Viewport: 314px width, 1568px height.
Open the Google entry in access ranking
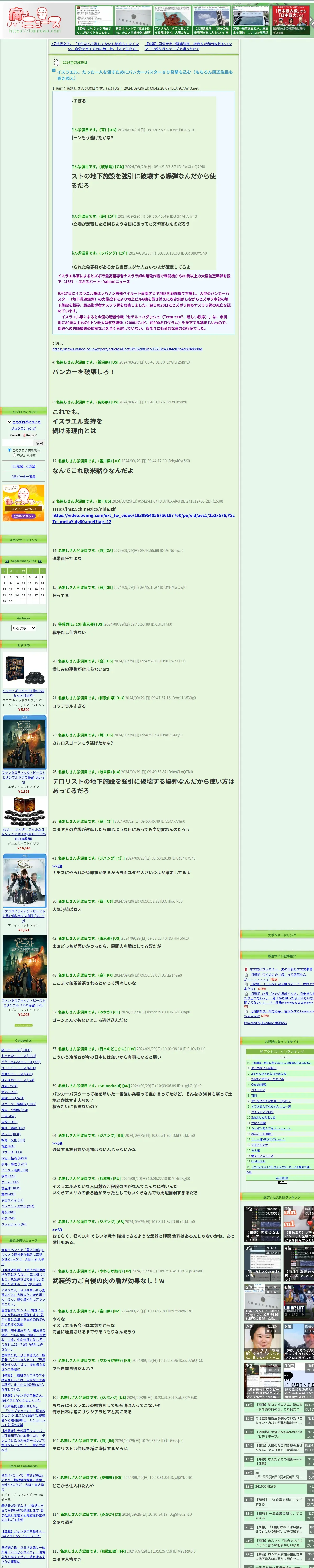[x=259, y=1085]
